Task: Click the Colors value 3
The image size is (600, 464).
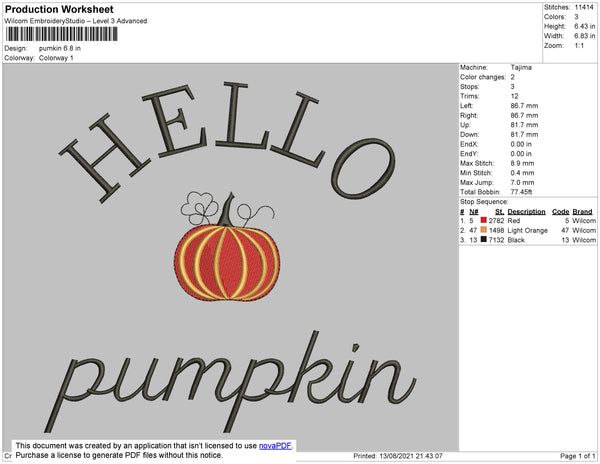Action: tap(576, 17)
